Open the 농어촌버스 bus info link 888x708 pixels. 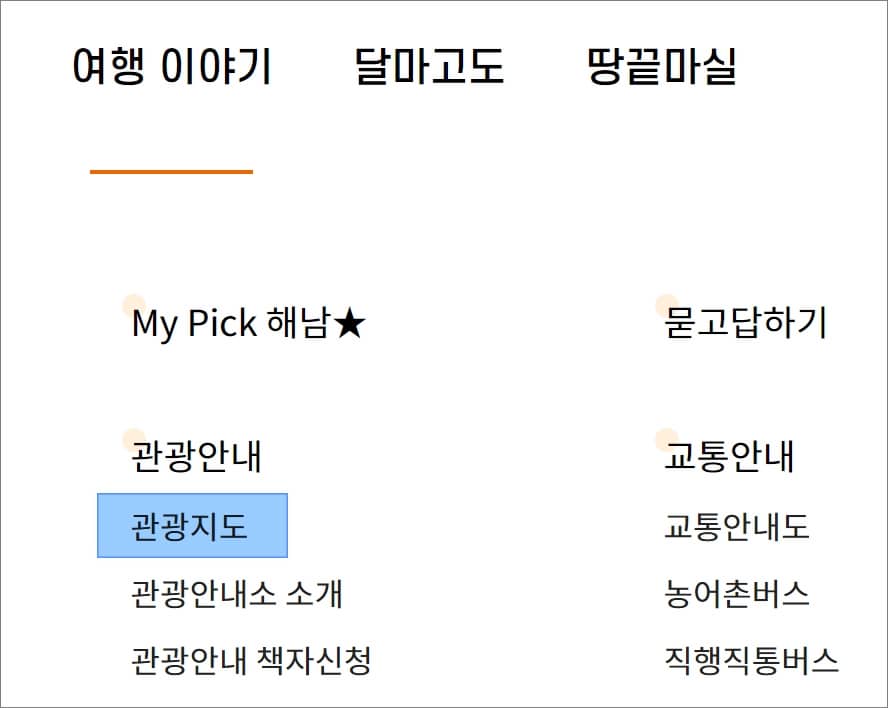click(x=736, y=594)
